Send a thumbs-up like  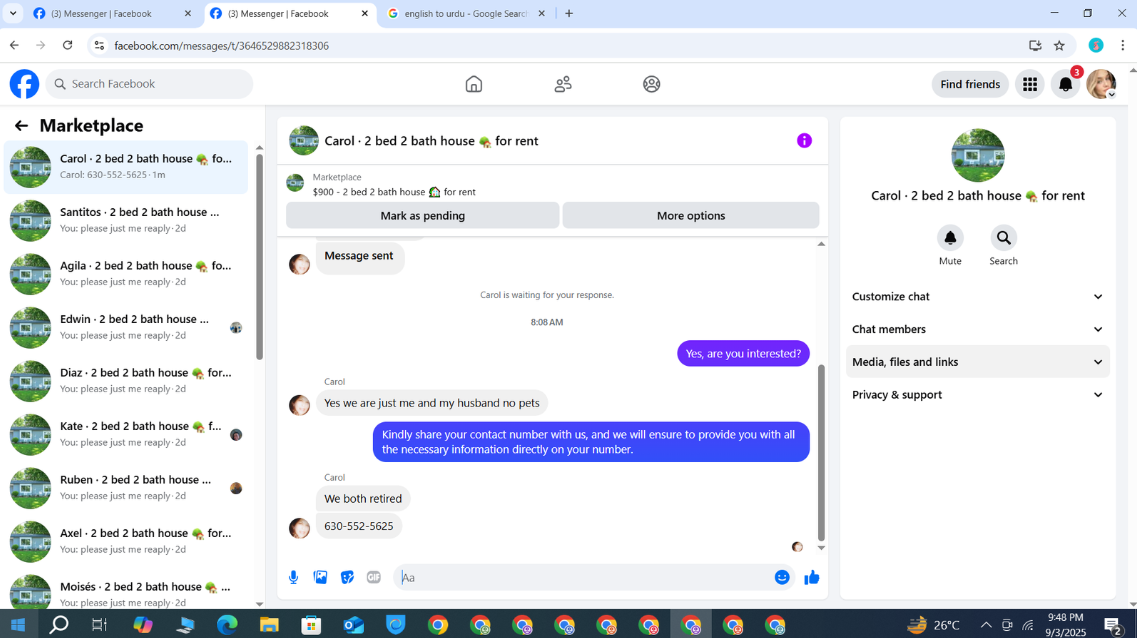811,577
